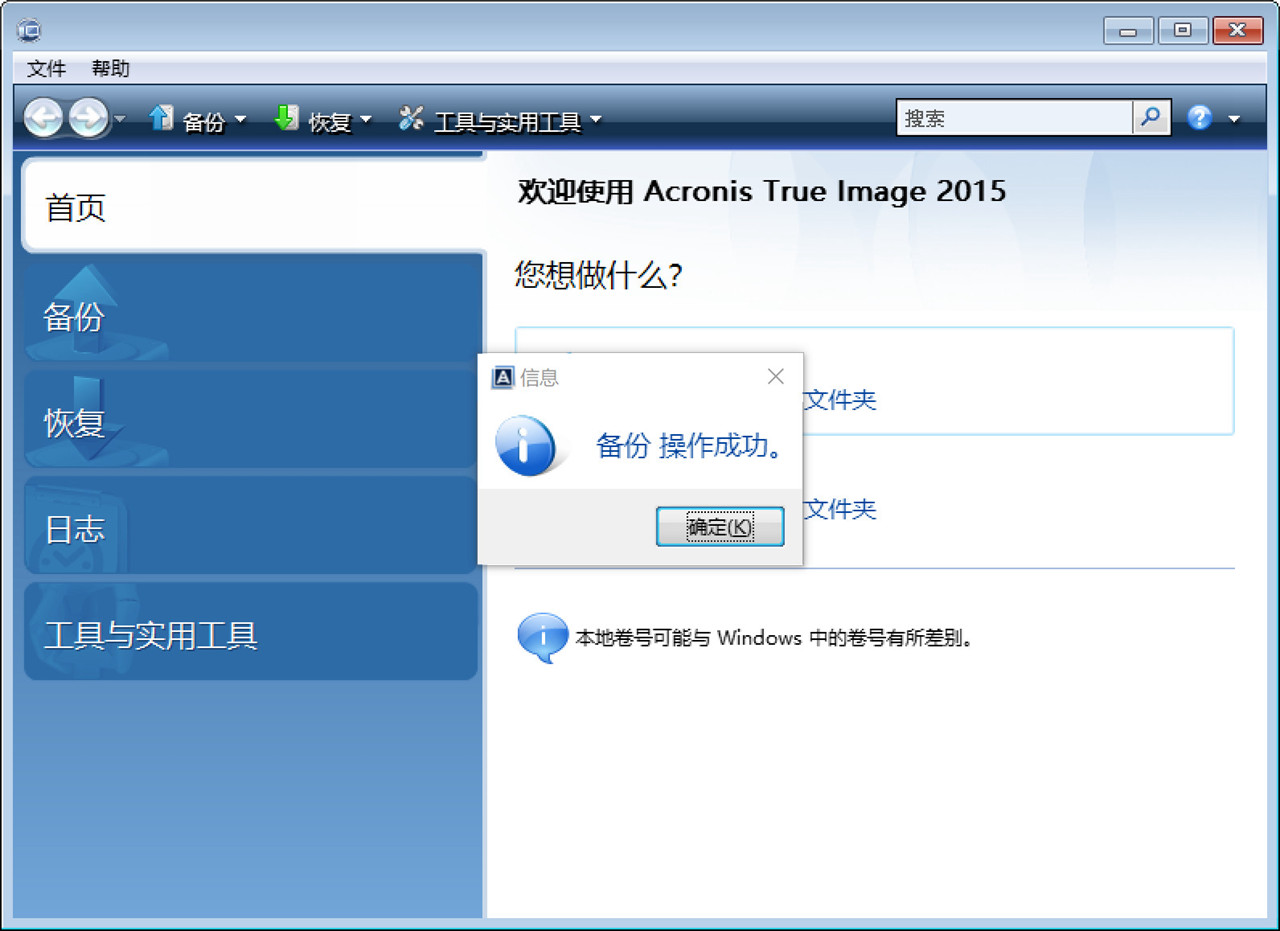Open the 日志 log panel icon
The image size is (1280, 931).
[75, 525]
